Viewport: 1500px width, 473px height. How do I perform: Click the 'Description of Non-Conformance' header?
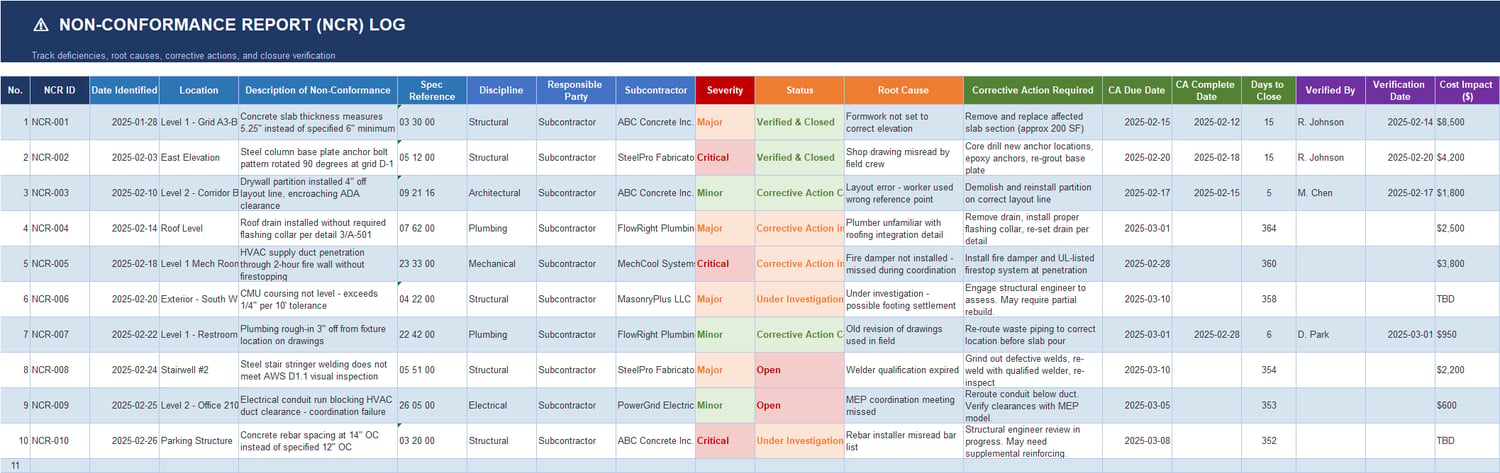318,90
